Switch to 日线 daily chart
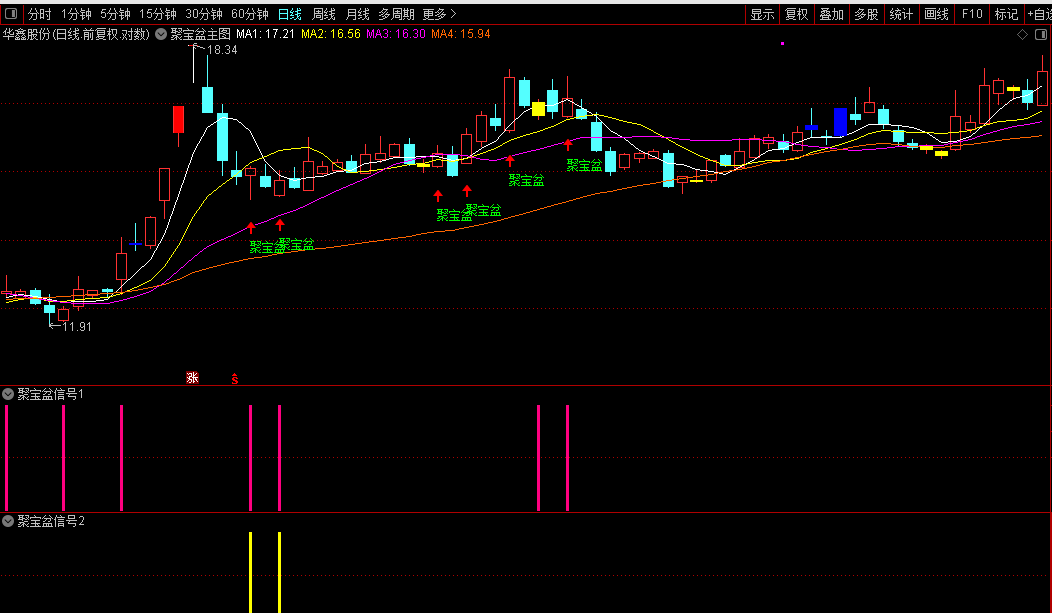This screenshot has height=613, width=1052. 290,14
